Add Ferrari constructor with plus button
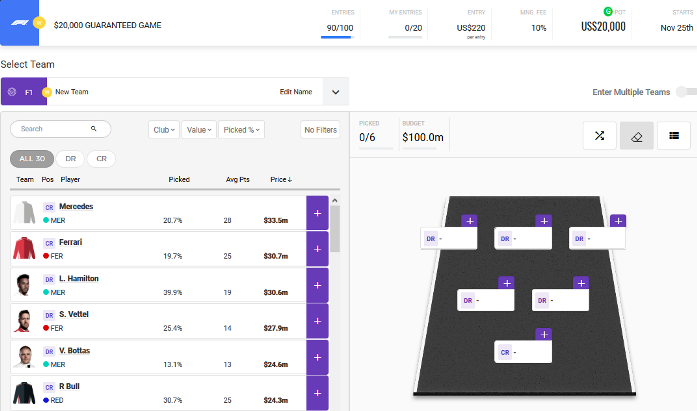The height and width of the screenshot is (411, 697). pyautogui.click(x=317, y=249)
